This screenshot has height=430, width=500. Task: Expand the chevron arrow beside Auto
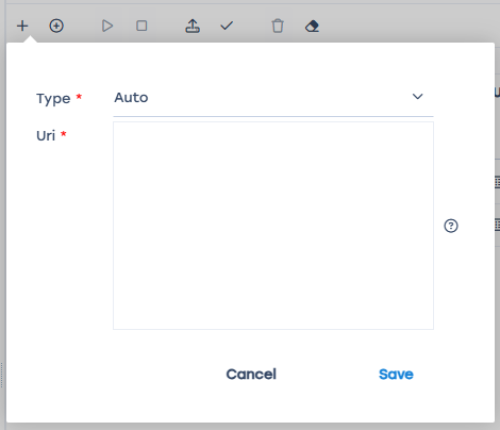(x=417, y=97)
